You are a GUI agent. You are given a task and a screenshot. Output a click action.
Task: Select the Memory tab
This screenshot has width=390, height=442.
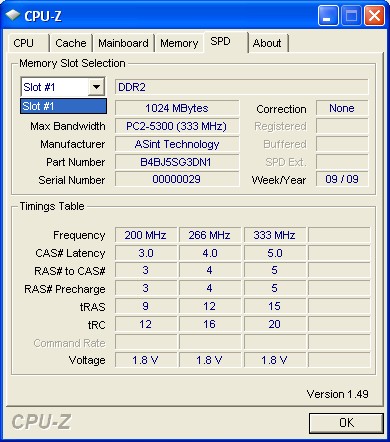pyautogui.click(x=179, y=43)
